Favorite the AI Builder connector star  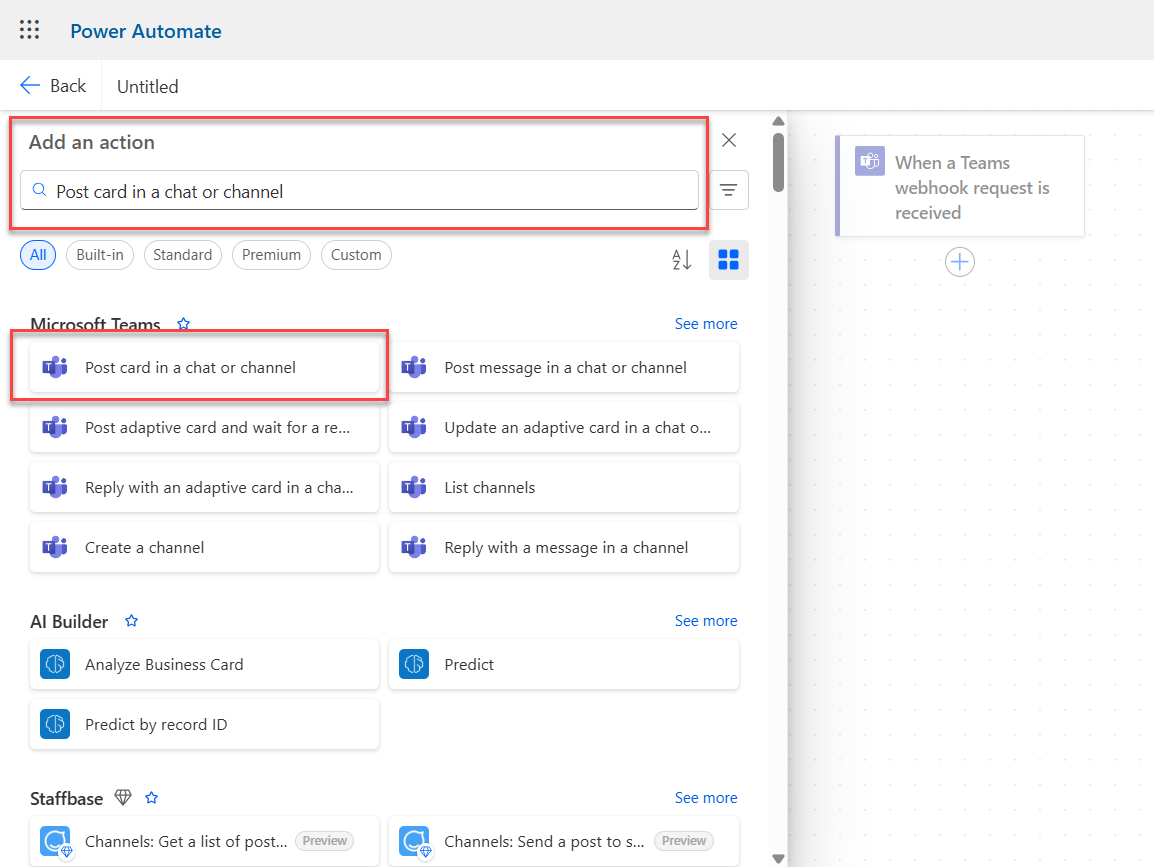pos(132,621)
